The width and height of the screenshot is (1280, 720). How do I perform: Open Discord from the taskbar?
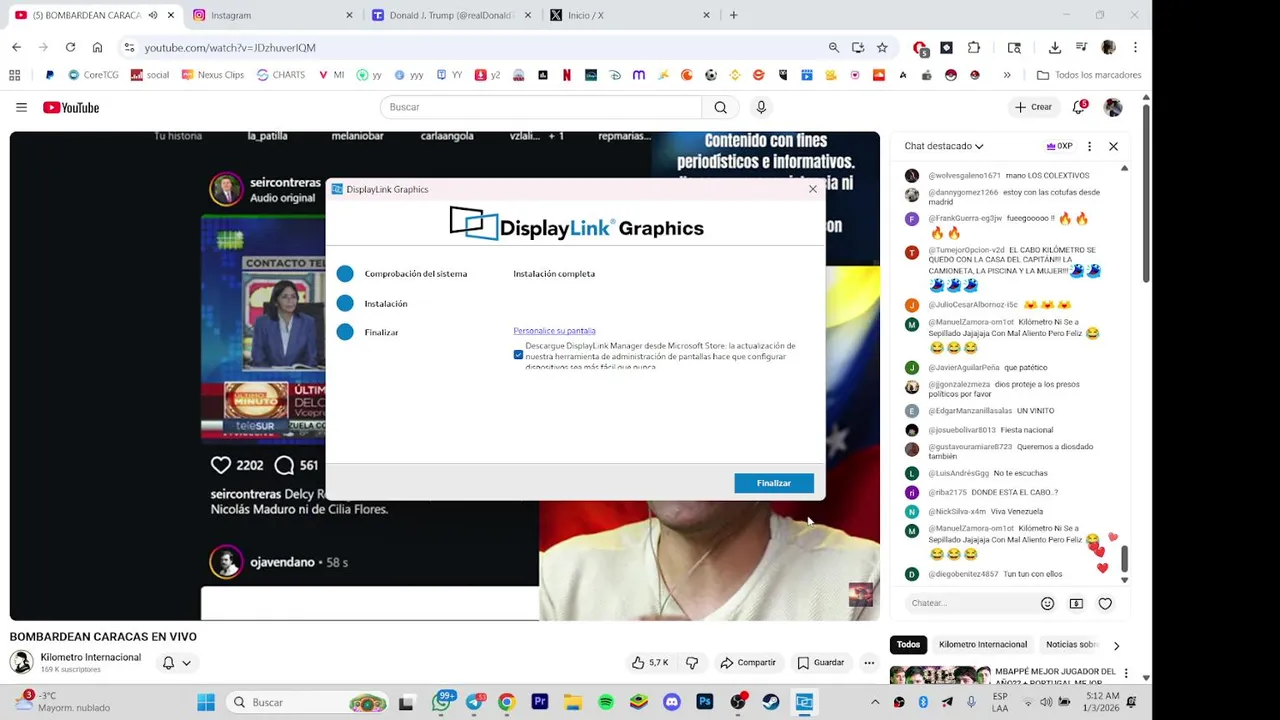[x=672, y=702]
